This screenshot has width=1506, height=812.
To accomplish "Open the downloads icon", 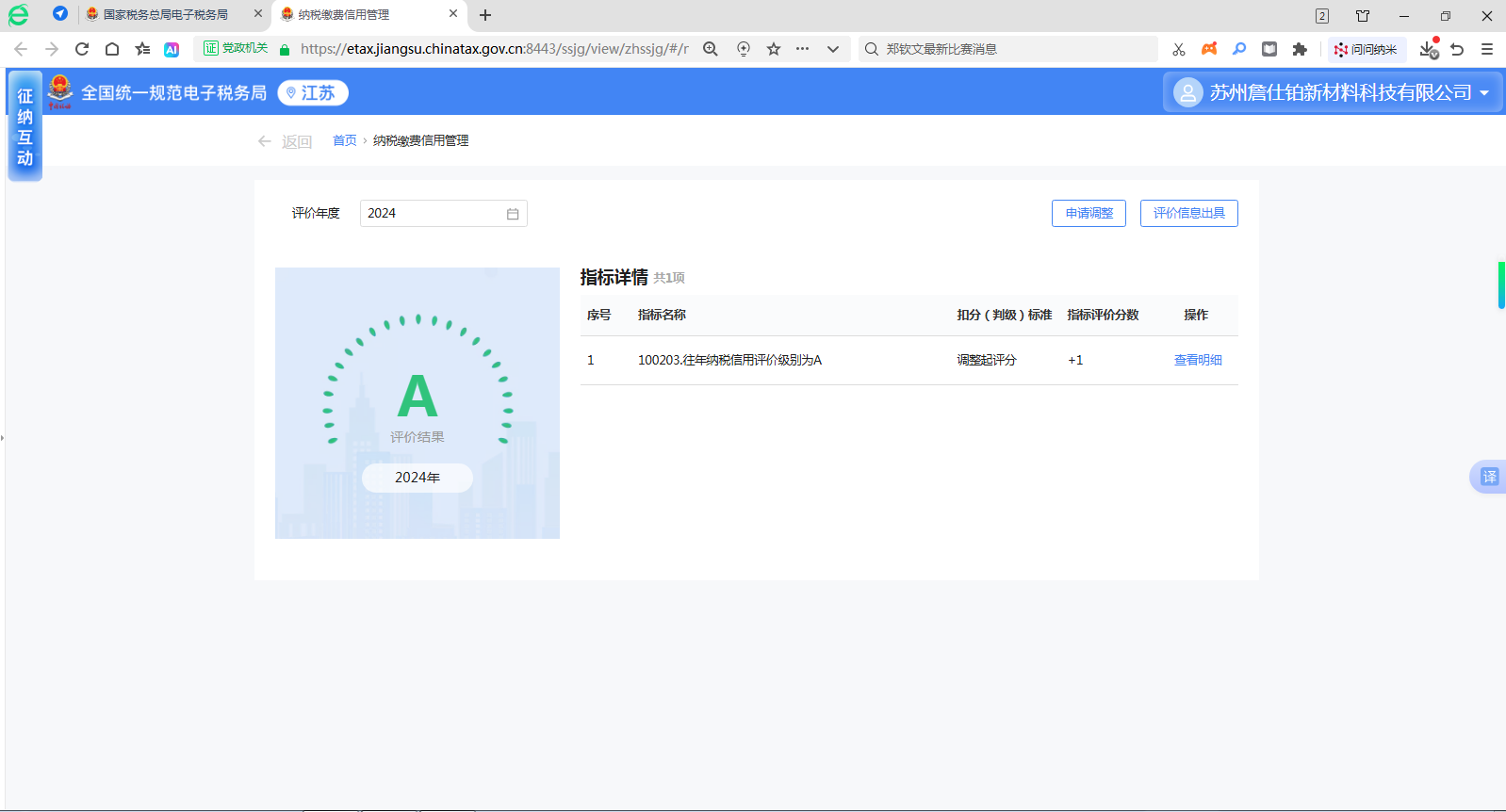I will [1428, 49].
